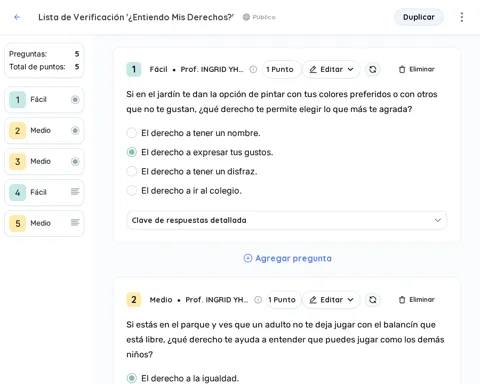The image size is (480, 384).
Task: Jump to question 4 Fácil in sidebar
Action: pyautogui.click(x=44, y=192)
